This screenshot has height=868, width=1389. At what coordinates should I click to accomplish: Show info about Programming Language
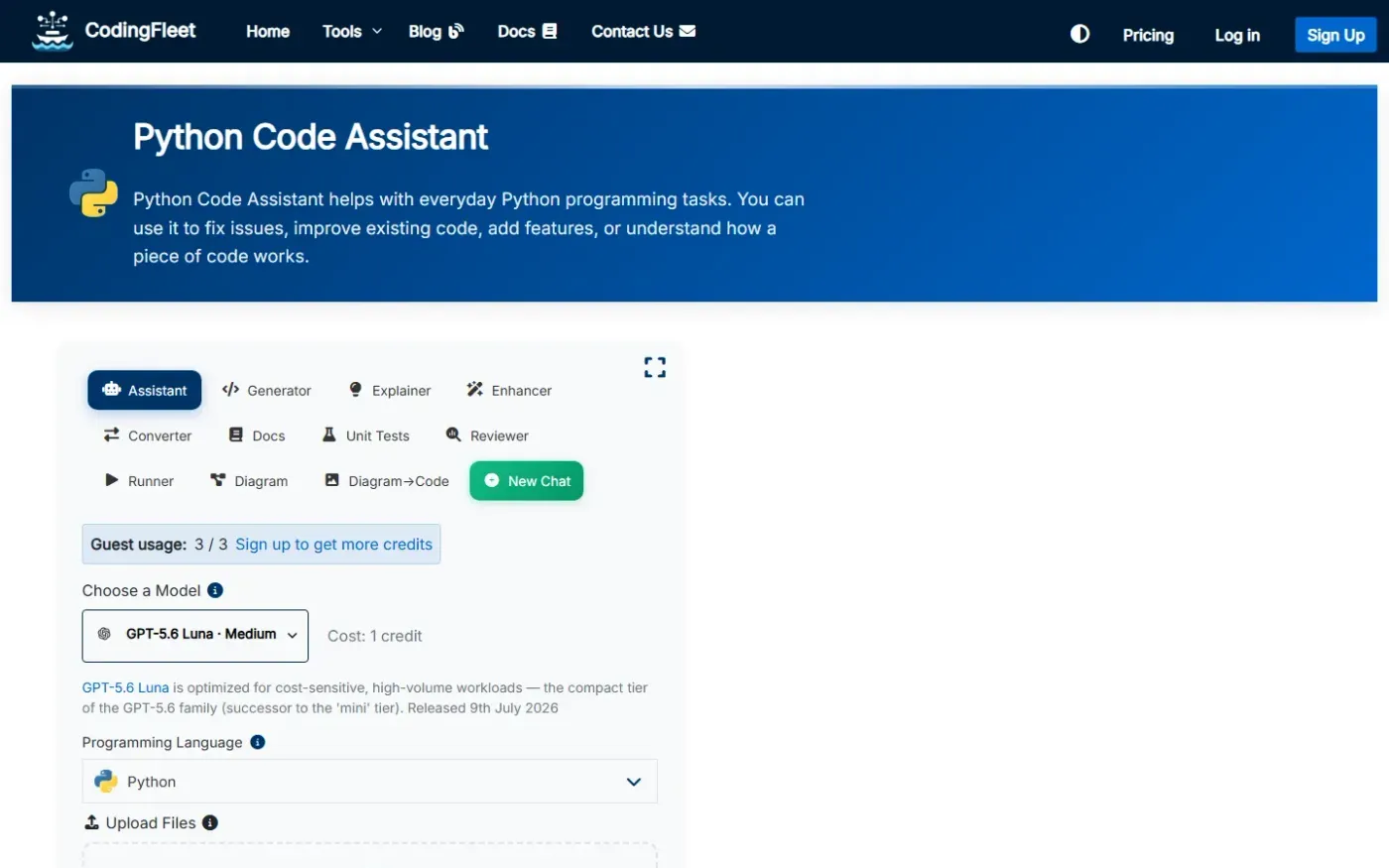pyautogui.click(x=258, y=743)
